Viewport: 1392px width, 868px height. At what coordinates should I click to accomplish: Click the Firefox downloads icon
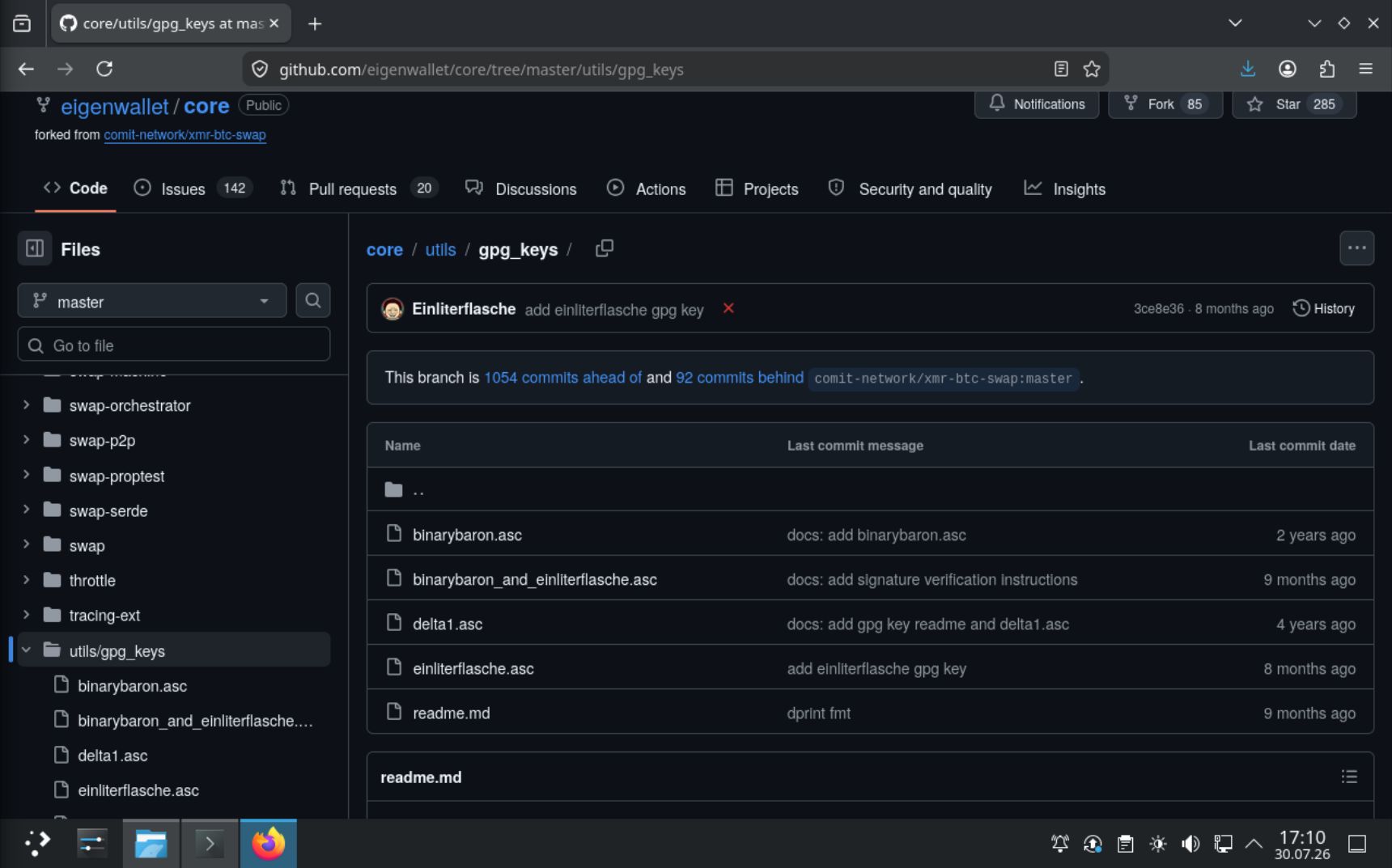coord(1247,69)
